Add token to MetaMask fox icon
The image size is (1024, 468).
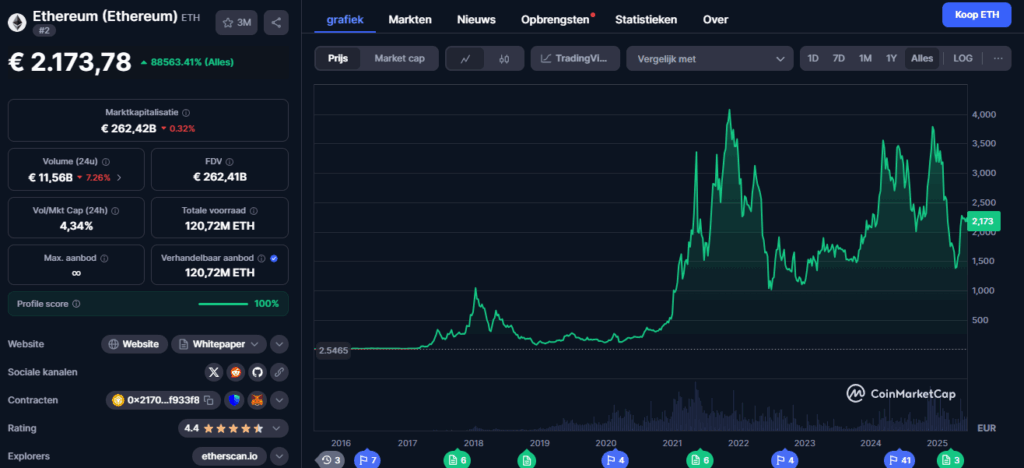(258, 400)
